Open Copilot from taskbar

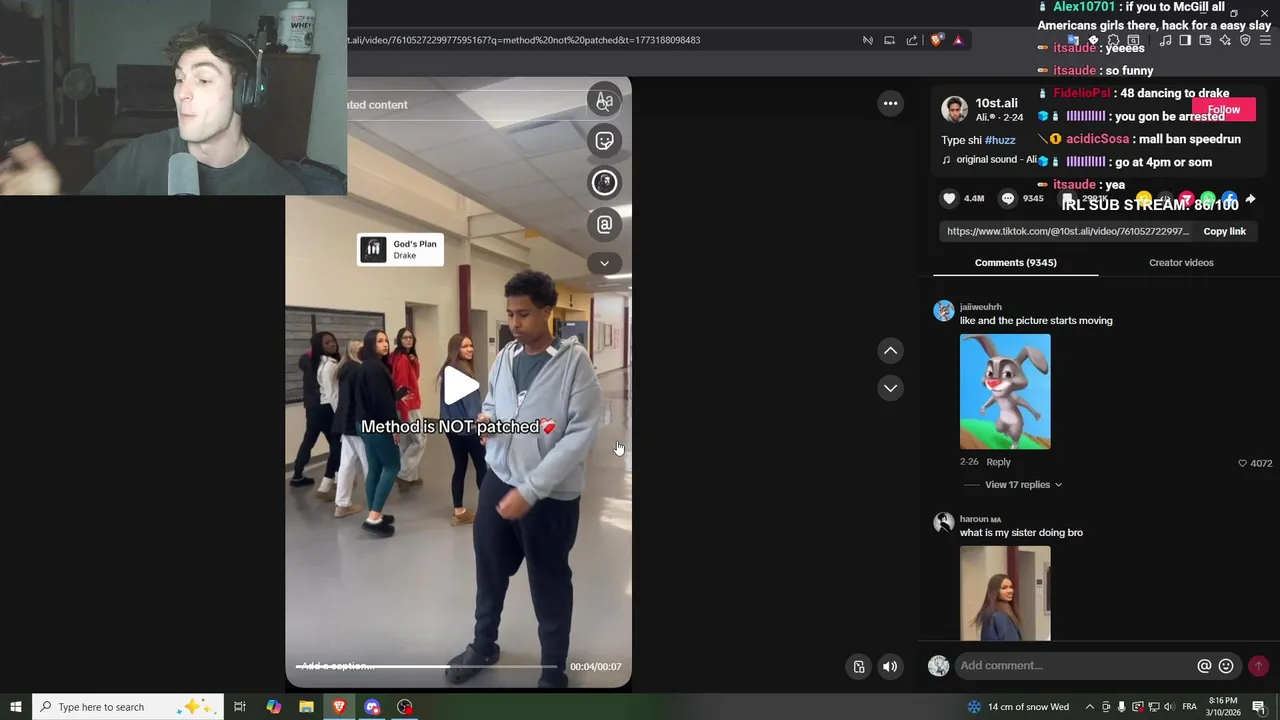(x=274, y=707)
